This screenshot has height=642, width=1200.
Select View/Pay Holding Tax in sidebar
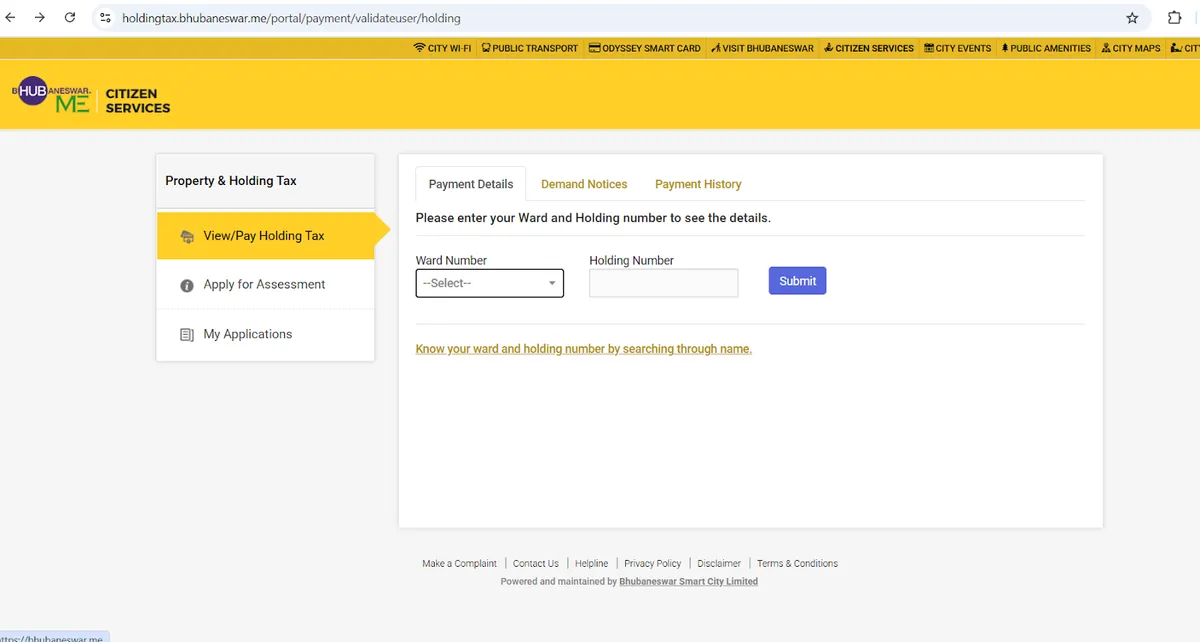click(264, 236)
